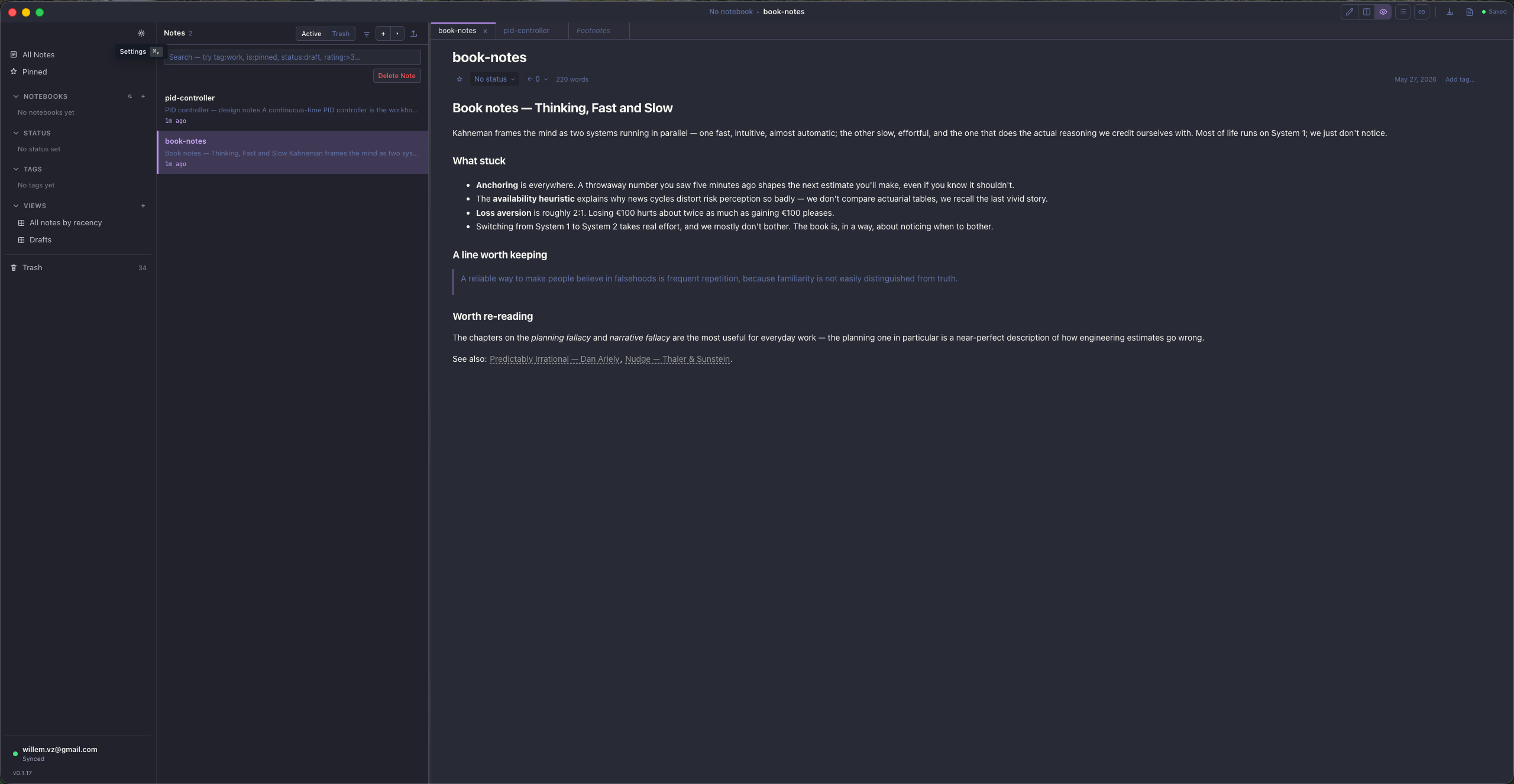
Task: Click 'No notebooks yet' text
Action: [46, 112]
